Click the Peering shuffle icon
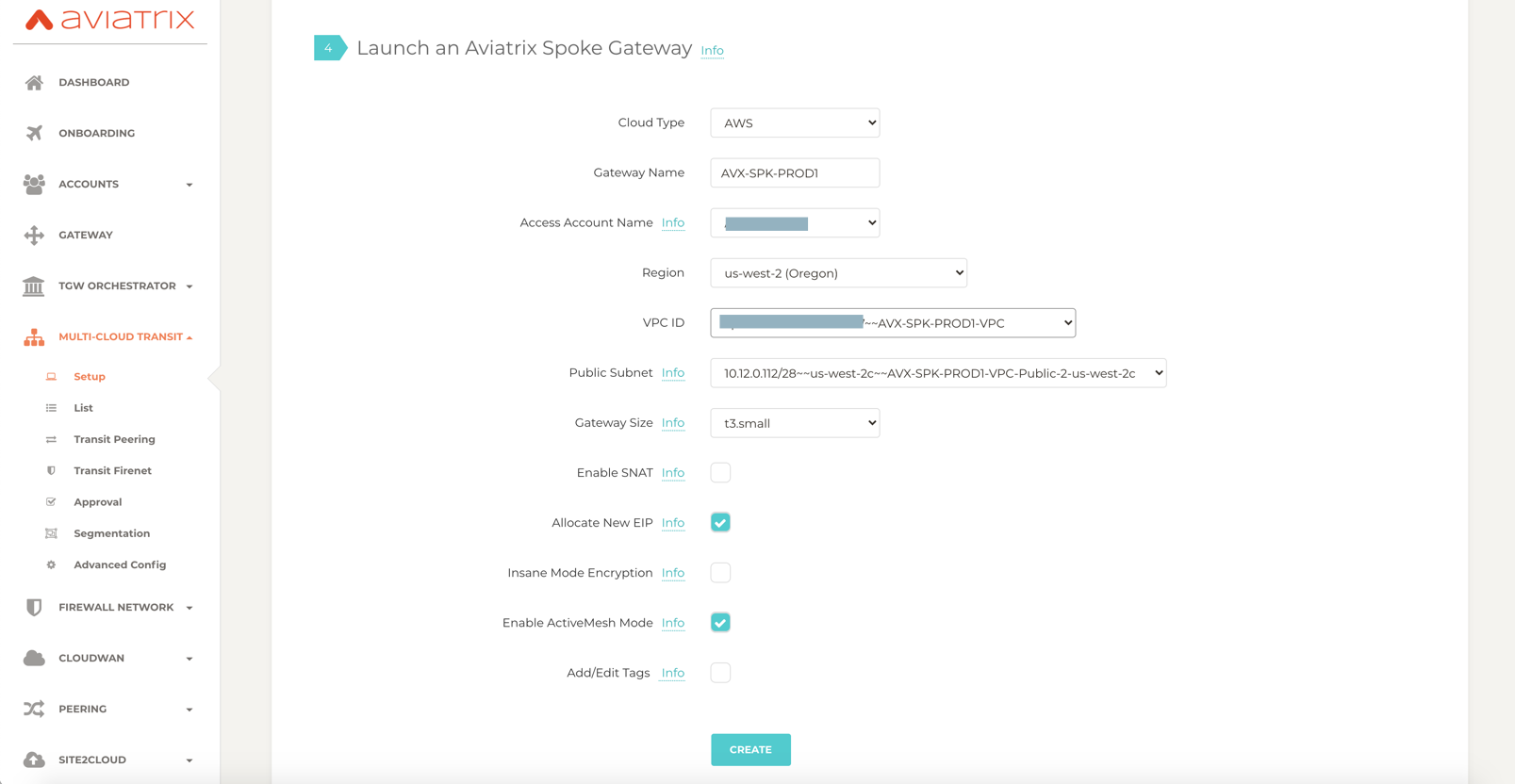 pyautogui.click(x=34, y=710)
